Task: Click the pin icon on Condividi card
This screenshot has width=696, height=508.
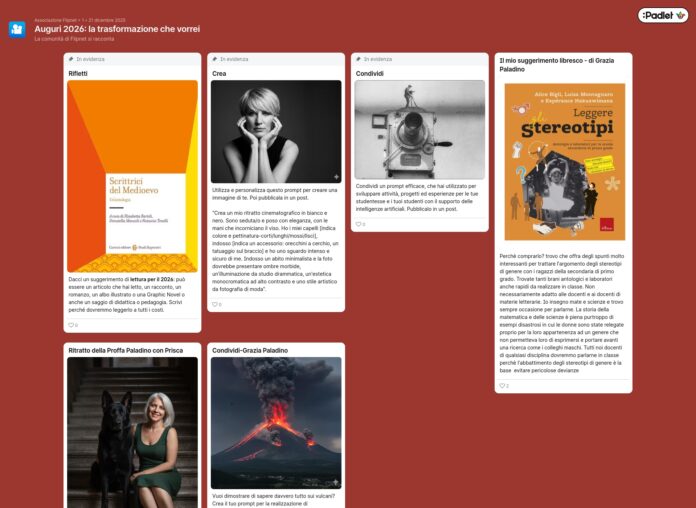Action: pos(358,59)
